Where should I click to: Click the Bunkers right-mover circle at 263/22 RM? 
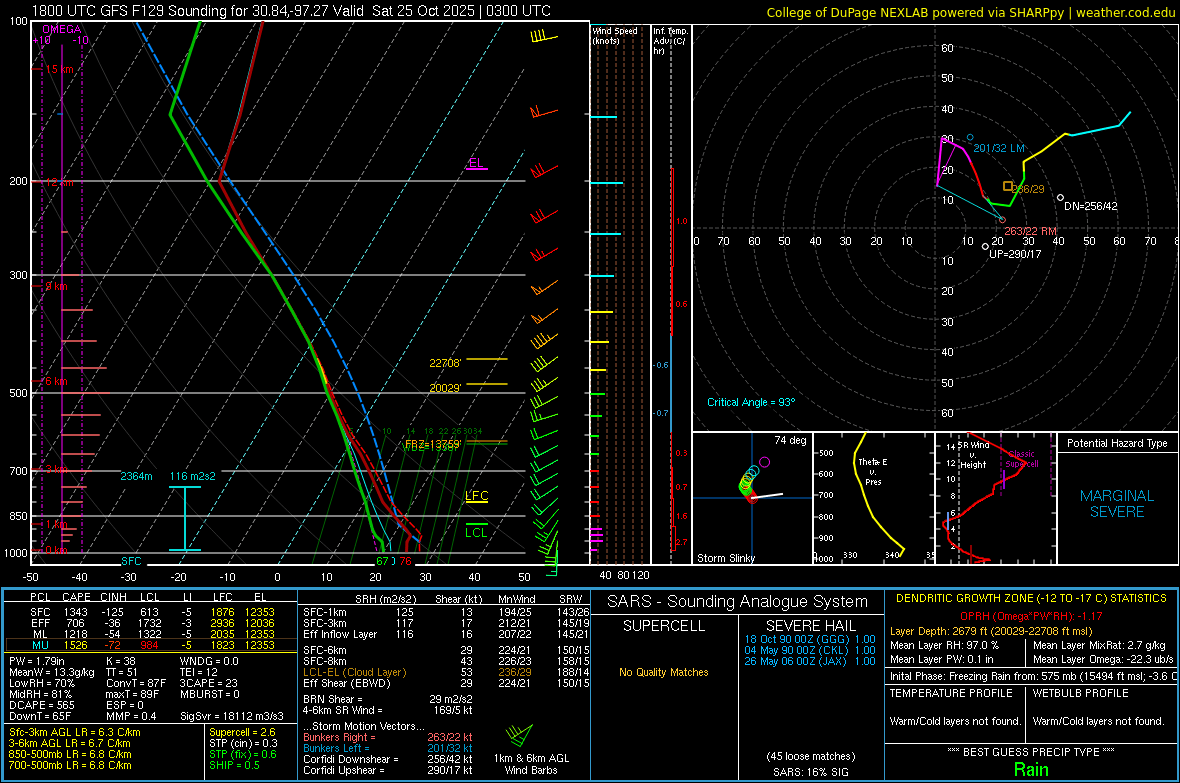pos(1002,220)
